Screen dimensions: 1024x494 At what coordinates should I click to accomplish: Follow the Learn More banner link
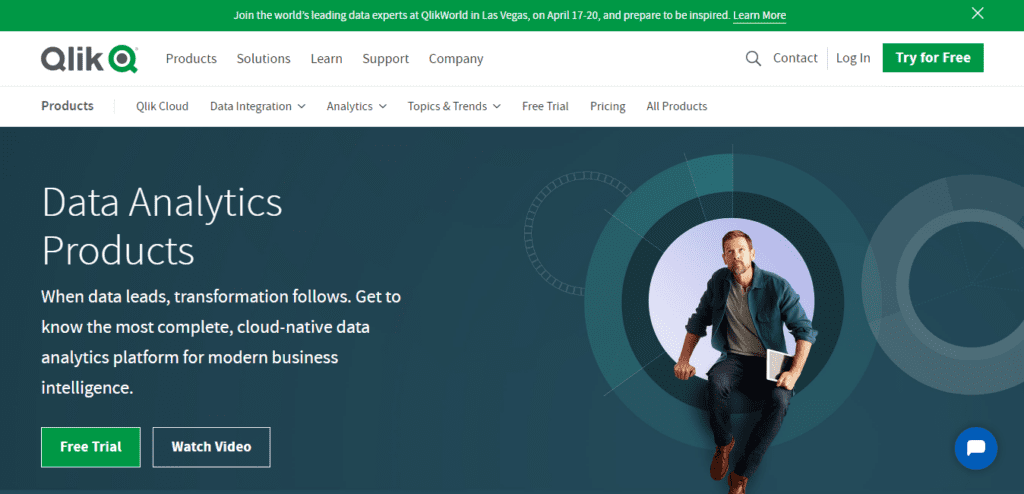pos(759,16)
